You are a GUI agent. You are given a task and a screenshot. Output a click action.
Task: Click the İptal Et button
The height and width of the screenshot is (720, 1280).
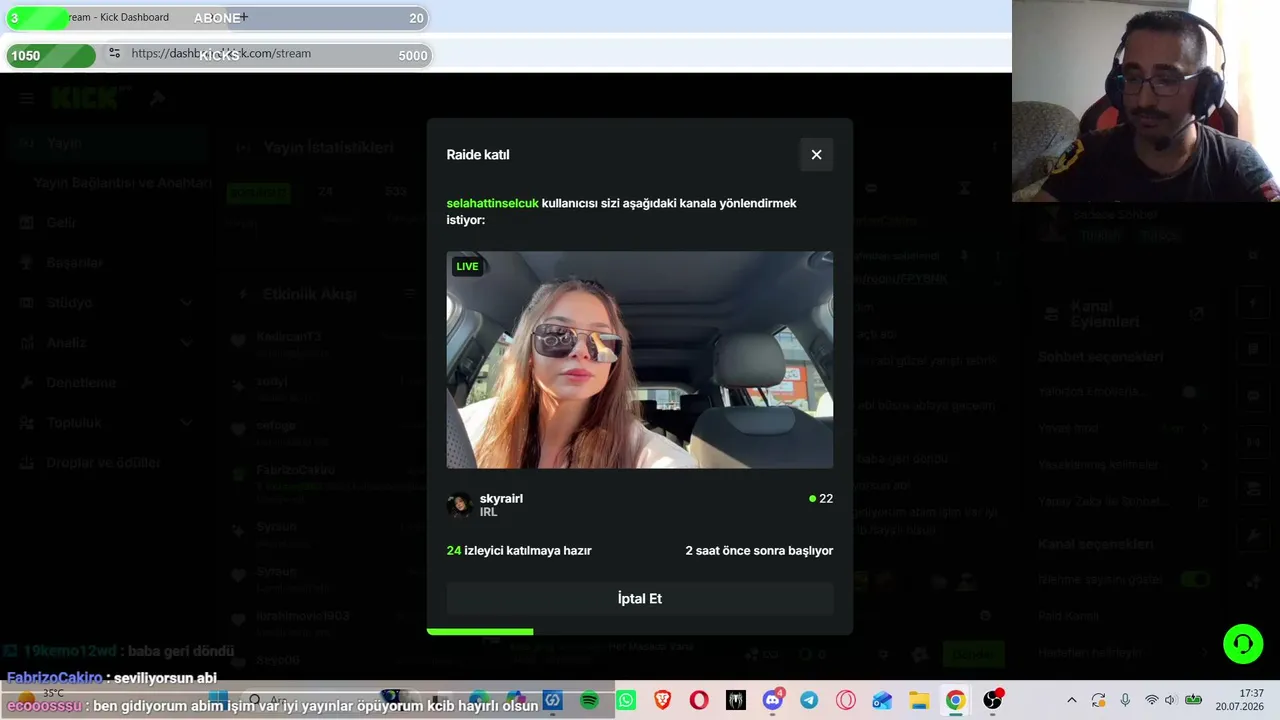point(640,599)
